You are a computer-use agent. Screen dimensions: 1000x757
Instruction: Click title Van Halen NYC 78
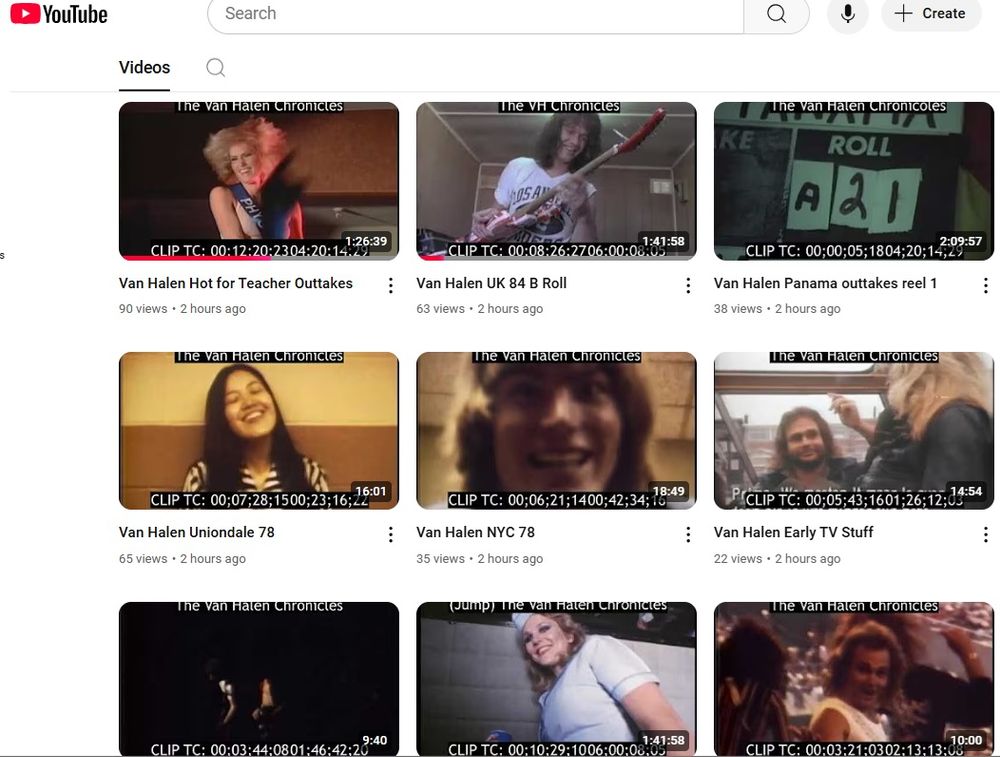(476, 533)
